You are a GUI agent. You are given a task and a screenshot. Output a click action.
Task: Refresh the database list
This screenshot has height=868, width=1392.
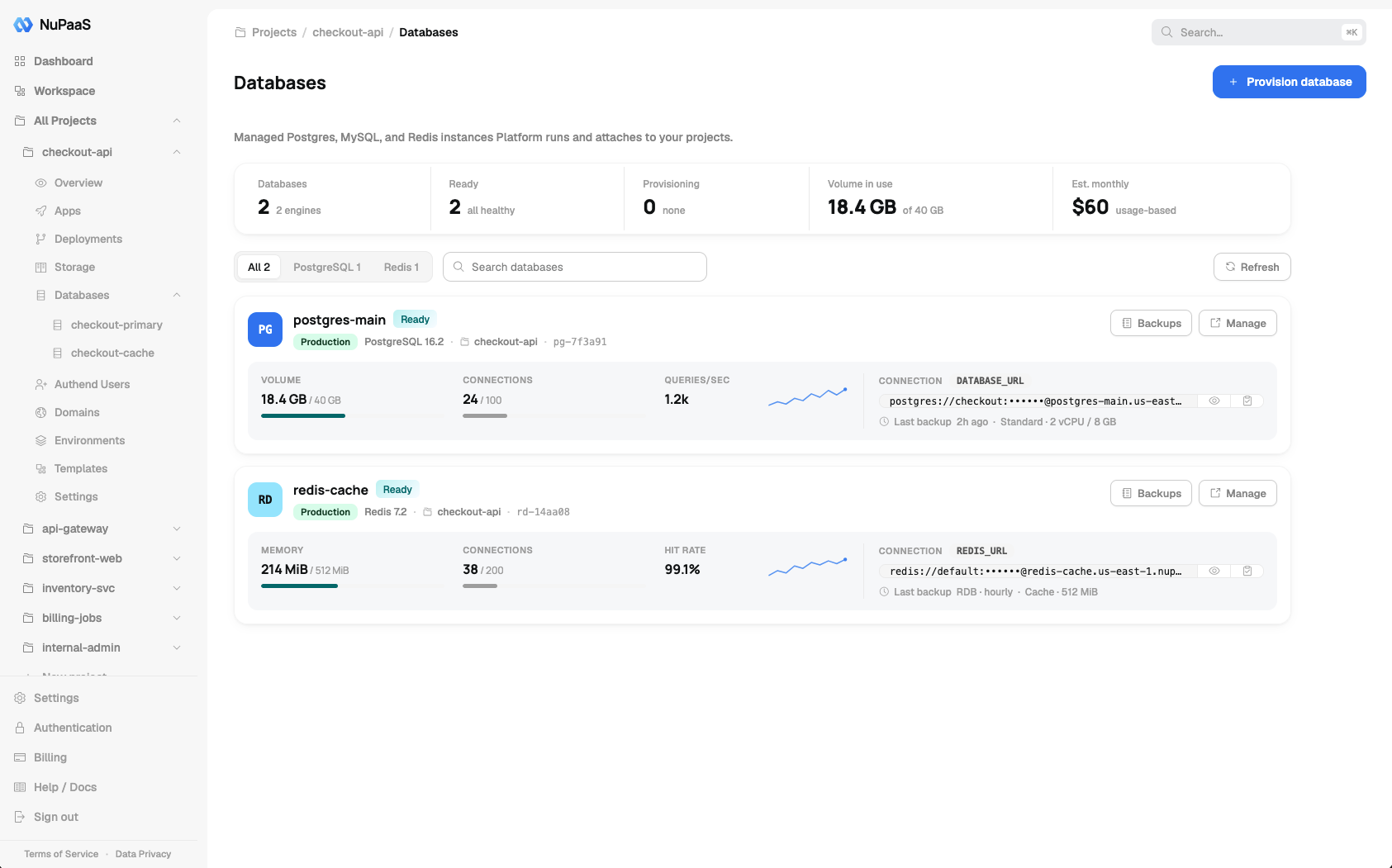(x=1252, y=267)
